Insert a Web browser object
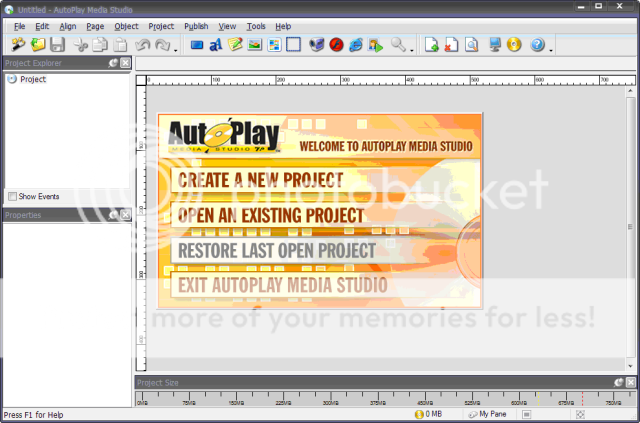The height and width of the screenshot is (423, 640). (x=356, y=45)
